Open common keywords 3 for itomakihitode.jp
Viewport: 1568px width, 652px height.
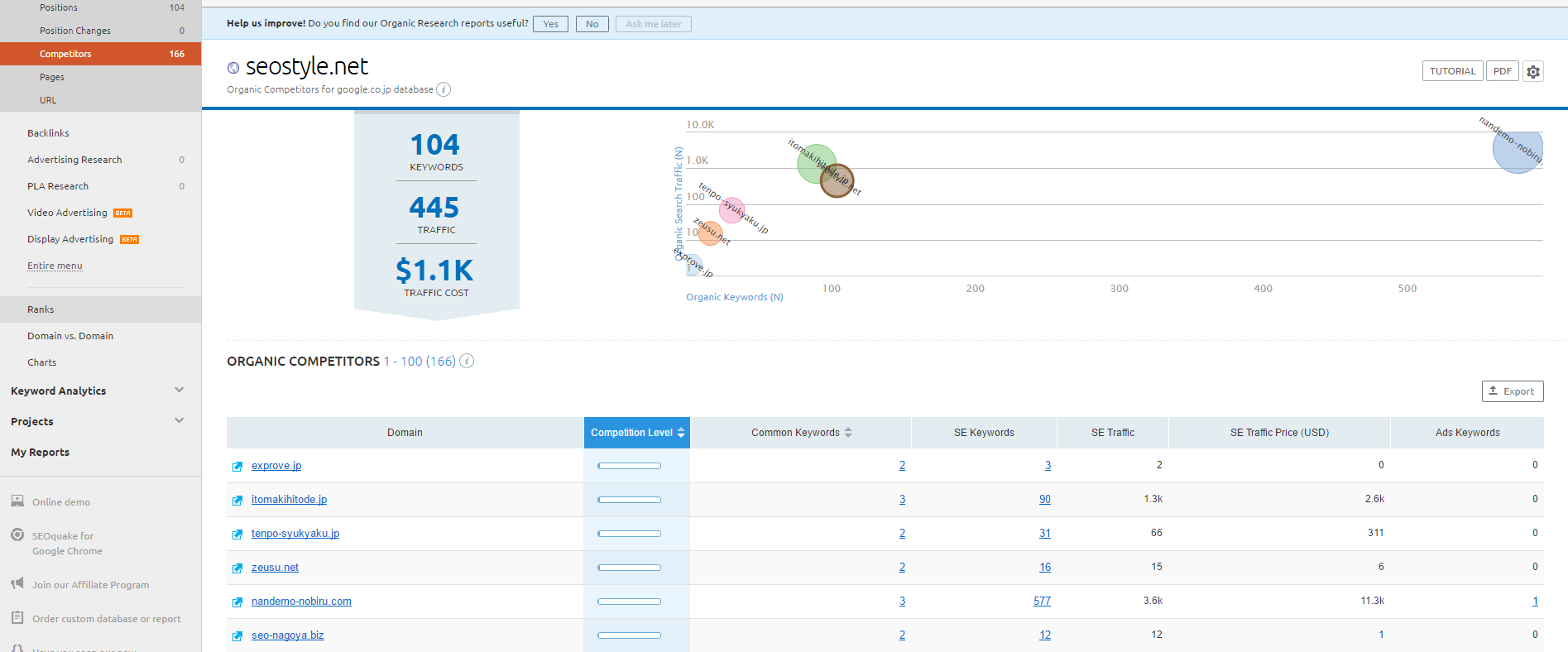[902, 500]
